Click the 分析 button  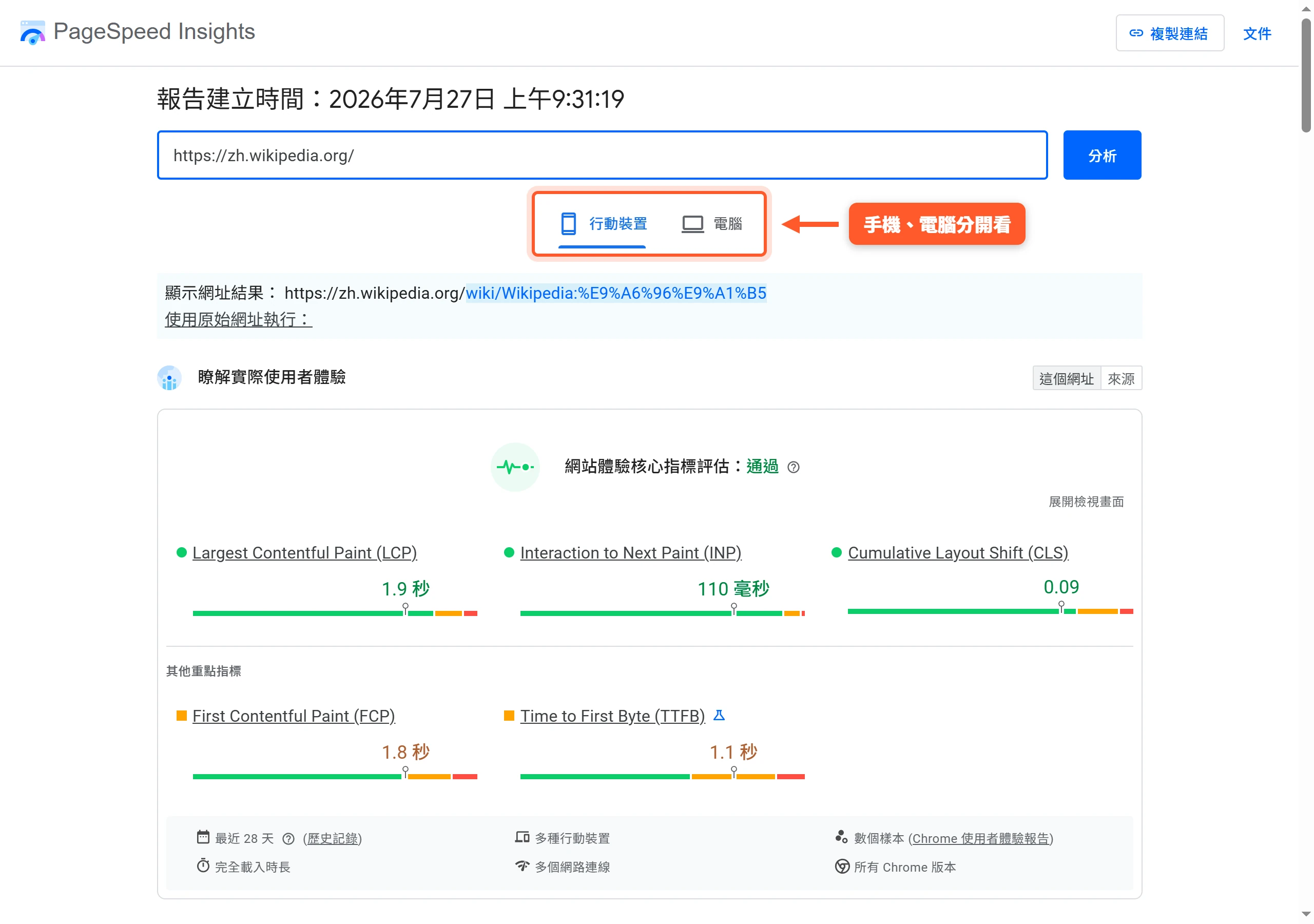[1102, 155]
